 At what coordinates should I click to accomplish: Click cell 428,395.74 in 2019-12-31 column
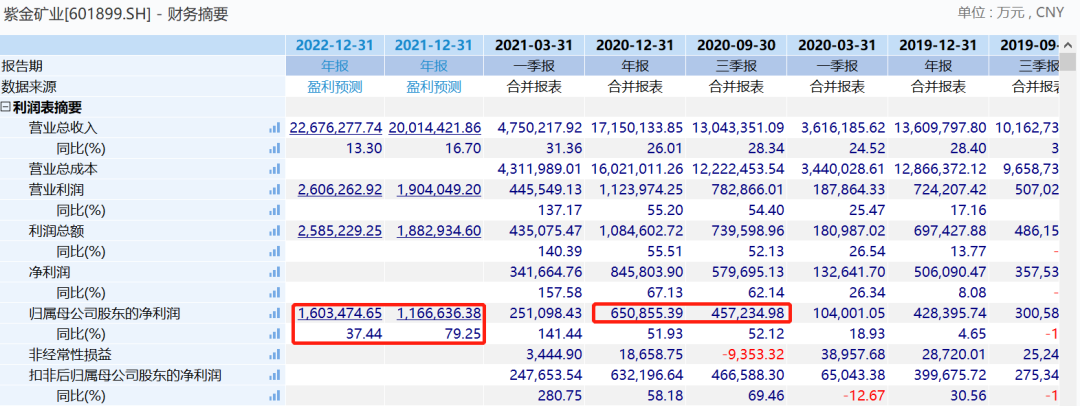(x=948, y=314)
